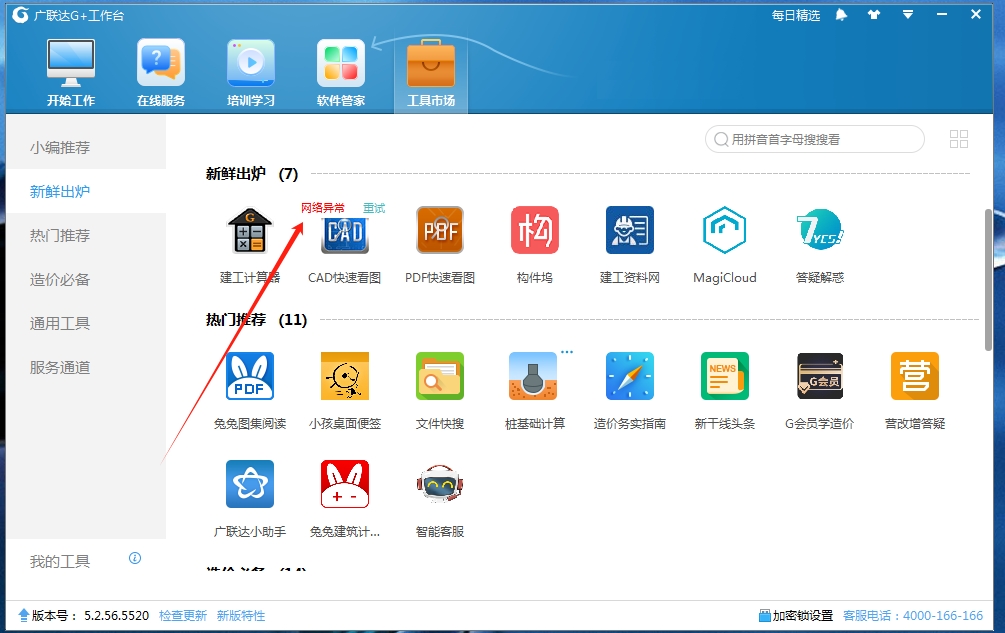Screen dimensions: 1005x633
Task: Click 重试 retry link
Action: point(374,208)
